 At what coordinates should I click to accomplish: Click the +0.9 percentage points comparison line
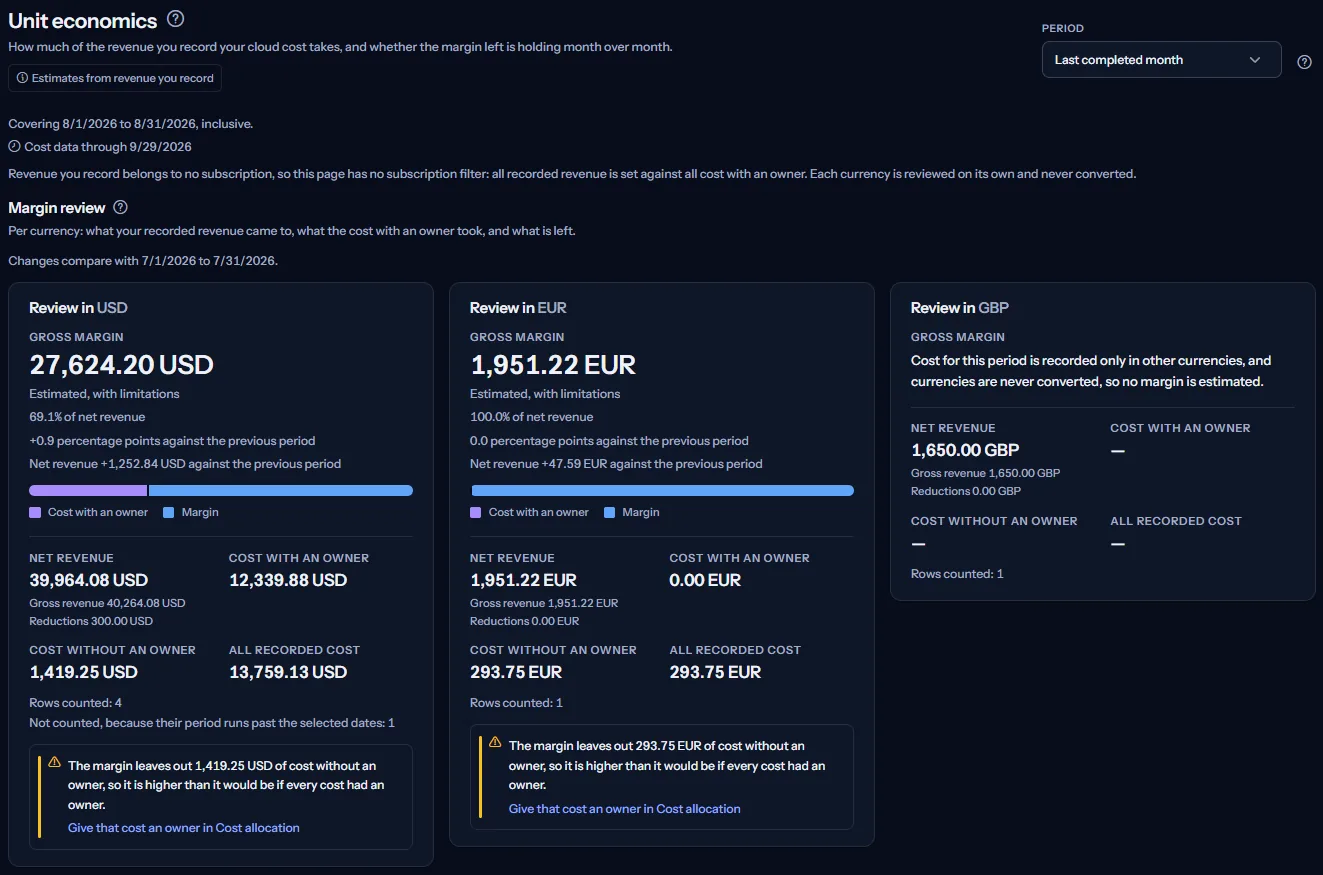[x=173, y=441]
